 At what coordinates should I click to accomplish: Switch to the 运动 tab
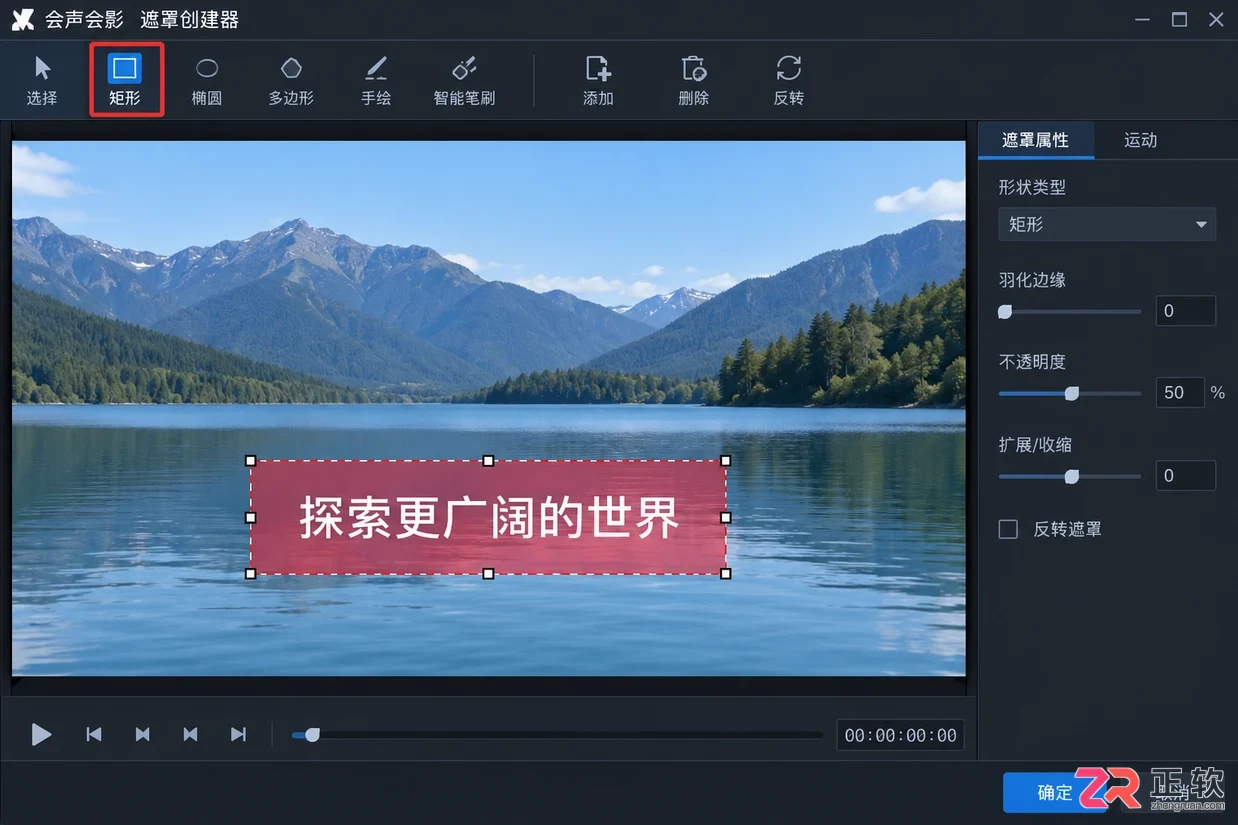[1140, 140]
